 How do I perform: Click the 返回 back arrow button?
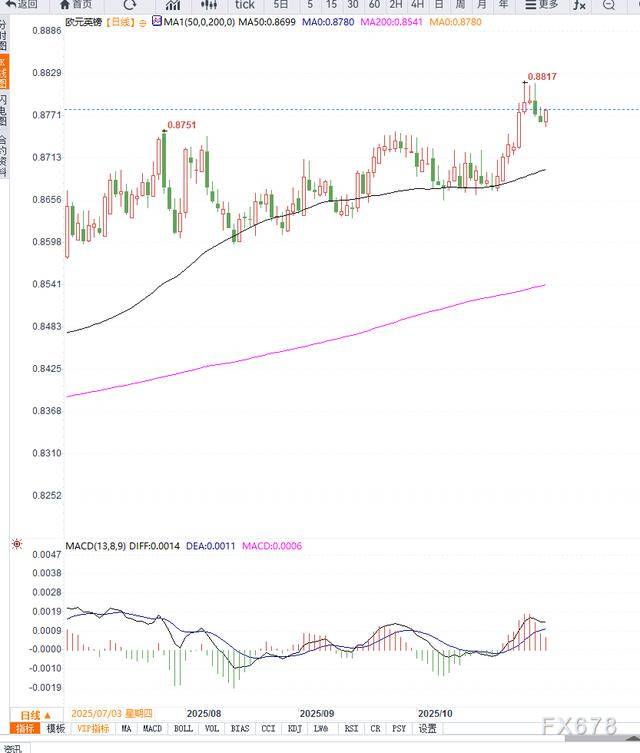pyautogui.click(x=21, y=4)
